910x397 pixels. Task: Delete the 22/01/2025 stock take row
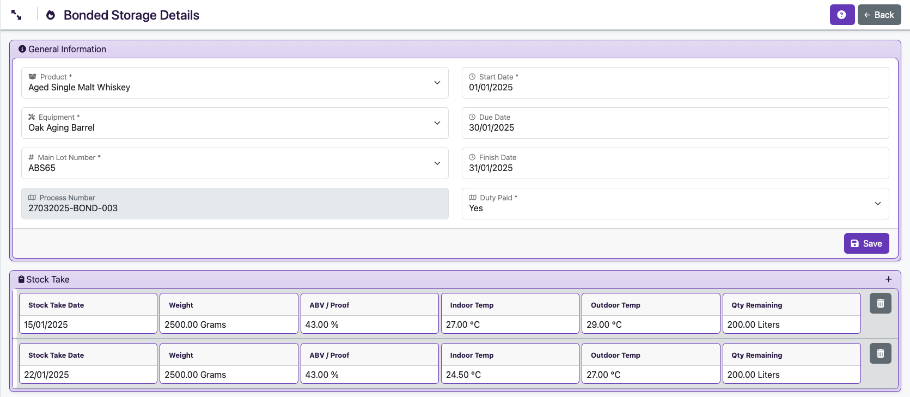click(x=880, y=353)
